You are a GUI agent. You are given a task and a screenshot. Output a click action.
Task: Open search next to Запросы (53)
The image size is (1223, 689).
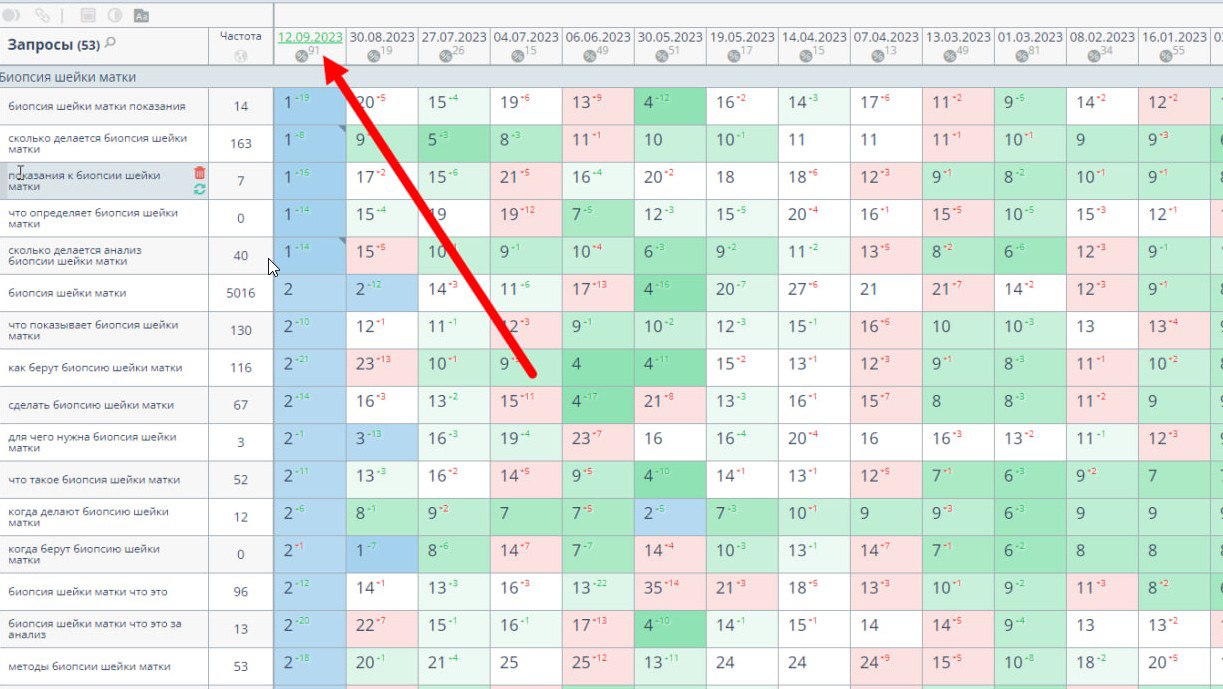coord(110,43)
